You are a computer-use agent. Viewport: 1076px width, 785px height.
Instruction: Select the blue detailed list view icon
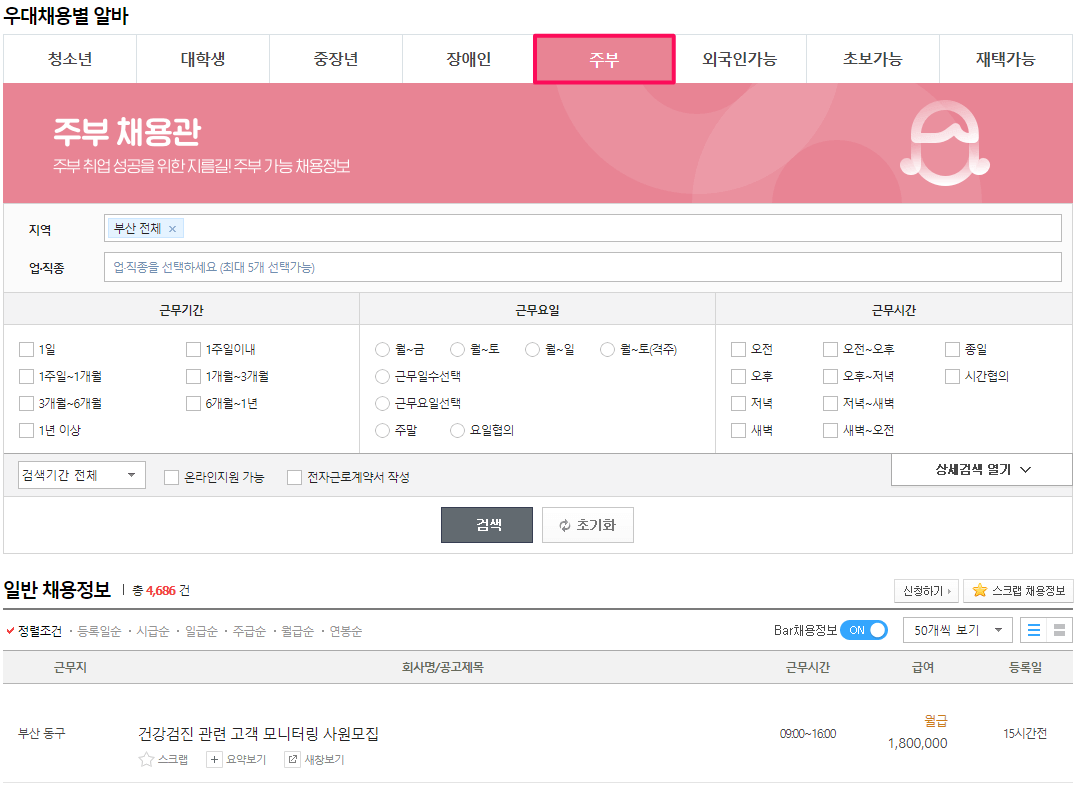pos(1036,630)
